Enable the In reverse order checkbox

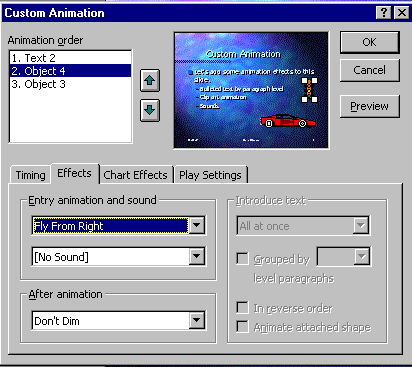click(x=242, y=307)
